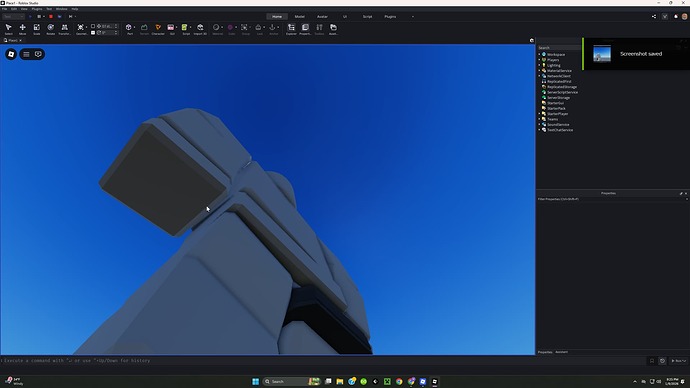Click the command bar input

click(x=323, y=361)
